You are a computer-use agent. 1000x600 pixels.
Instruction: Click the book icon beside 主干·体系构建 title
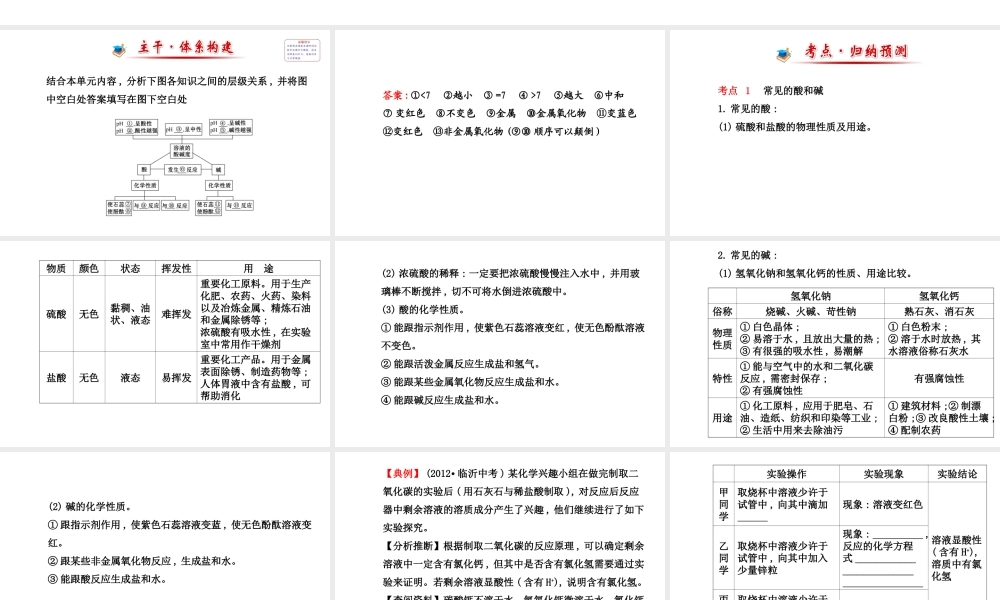pos(119,49)
